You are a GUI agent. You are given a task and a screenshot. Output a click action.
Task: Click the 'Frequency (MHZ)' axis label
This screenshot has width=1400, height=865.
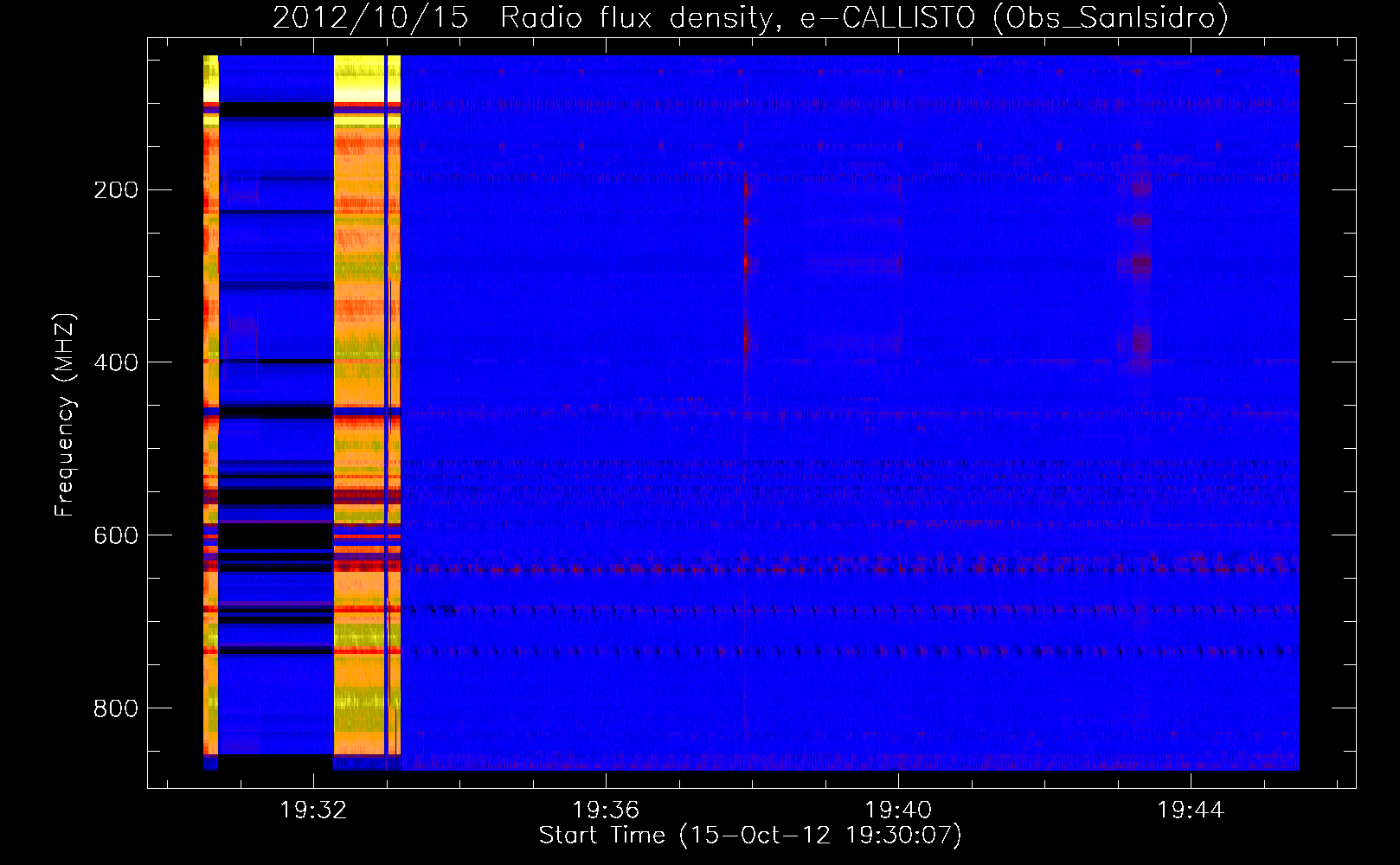point(65,415)
